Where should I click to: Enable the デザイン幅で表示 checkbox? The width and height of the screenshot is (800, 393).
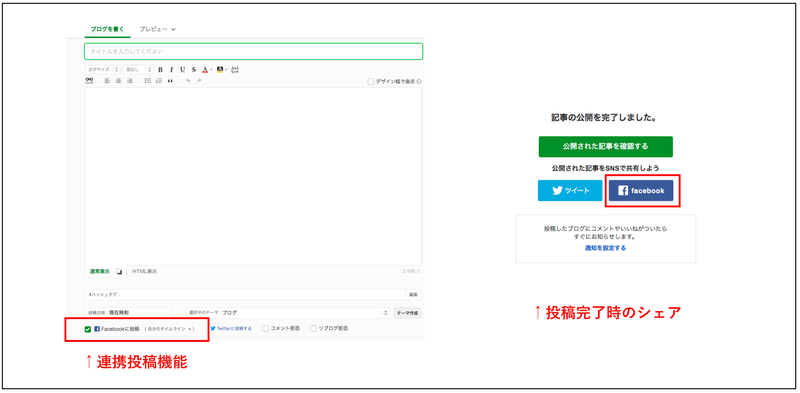371,81
